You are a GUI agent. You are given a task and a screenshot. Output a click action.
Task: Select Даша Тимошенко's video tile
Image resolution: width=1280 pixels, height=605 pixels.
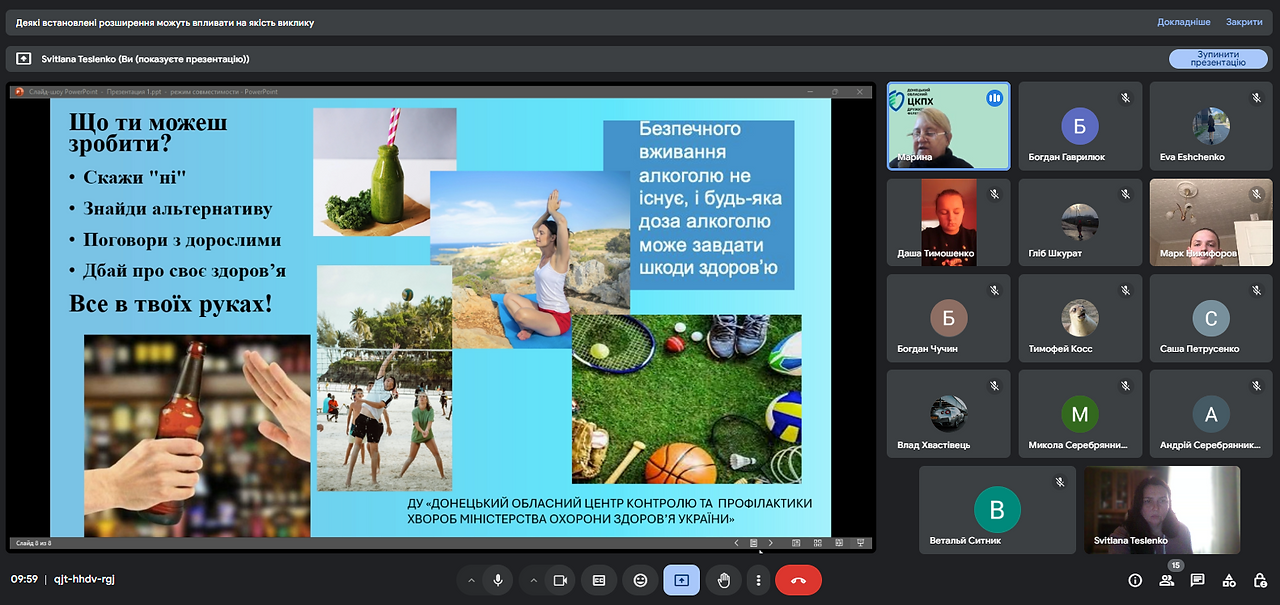tap(948, 222)
